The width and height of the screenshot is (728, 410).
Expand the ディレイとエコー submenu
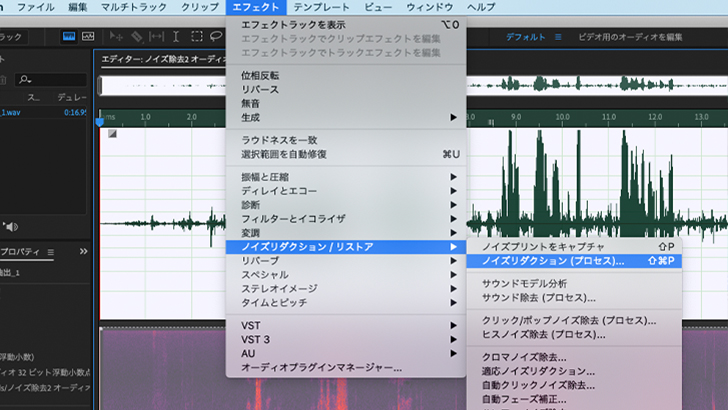pyautogui.click(x=346, y=191)
